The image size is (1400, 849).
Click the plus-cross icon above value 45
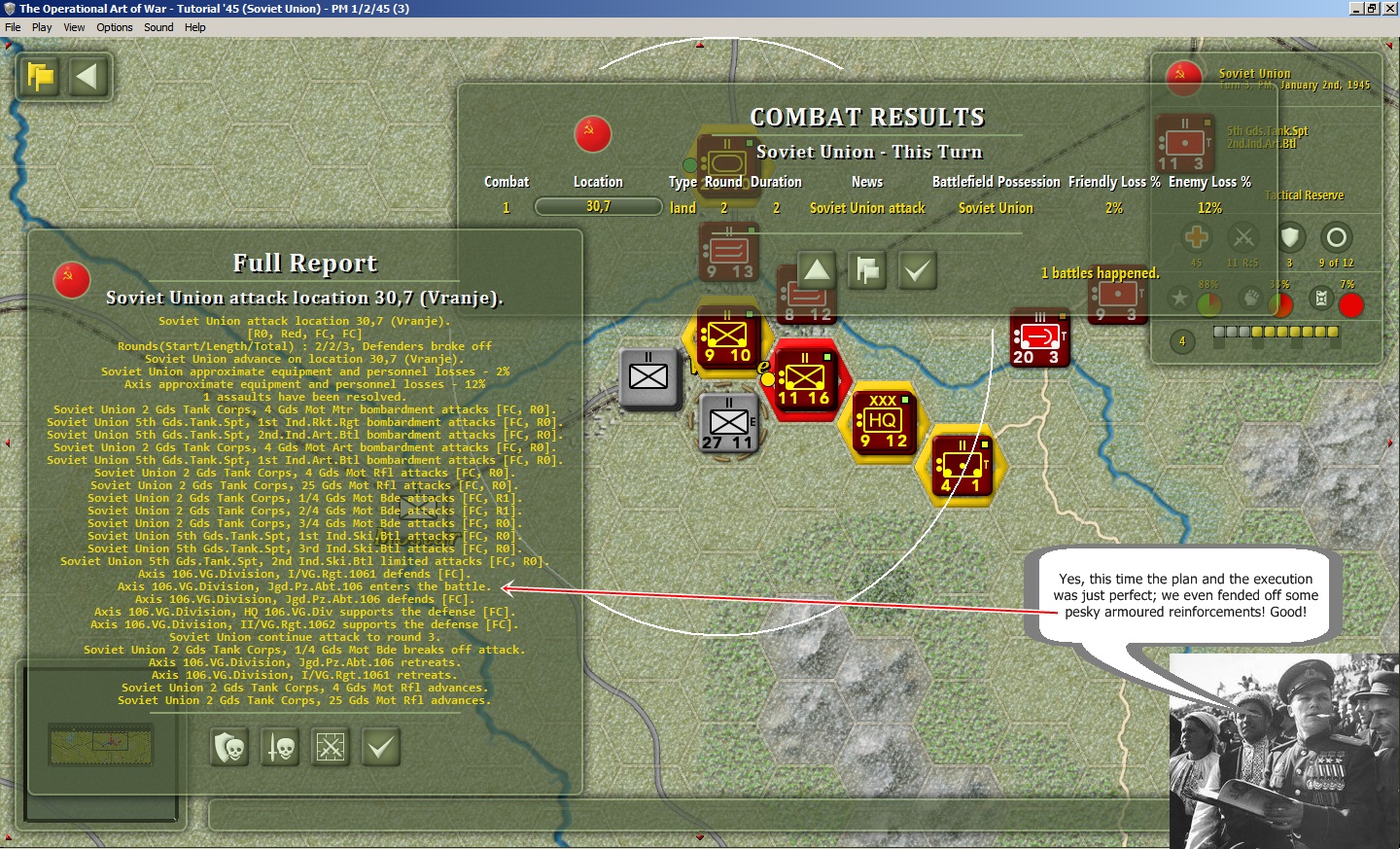1197,237
